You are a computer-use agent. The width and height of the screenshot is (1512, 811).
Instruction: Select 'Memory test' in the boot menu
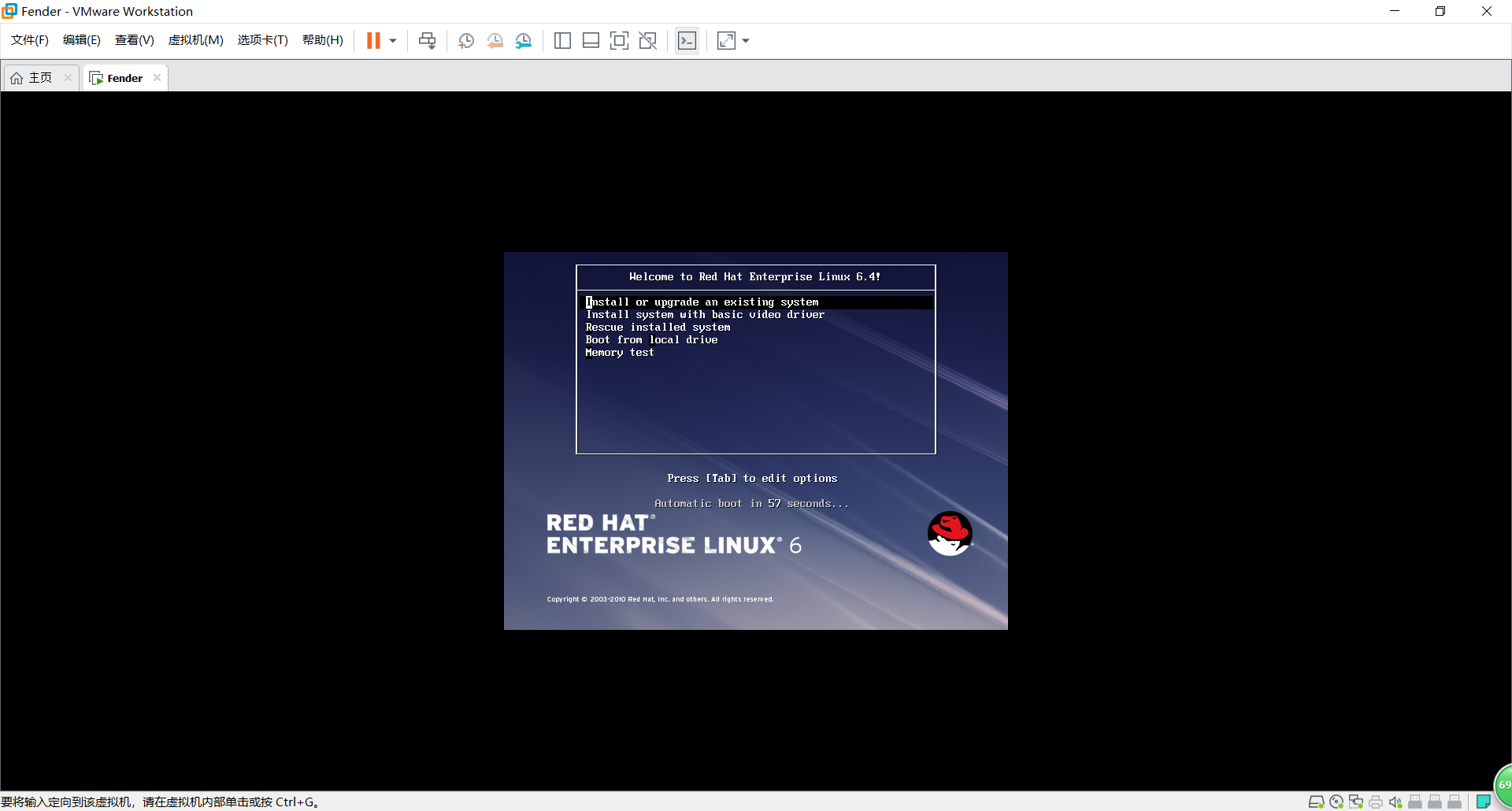click(619, 352)
